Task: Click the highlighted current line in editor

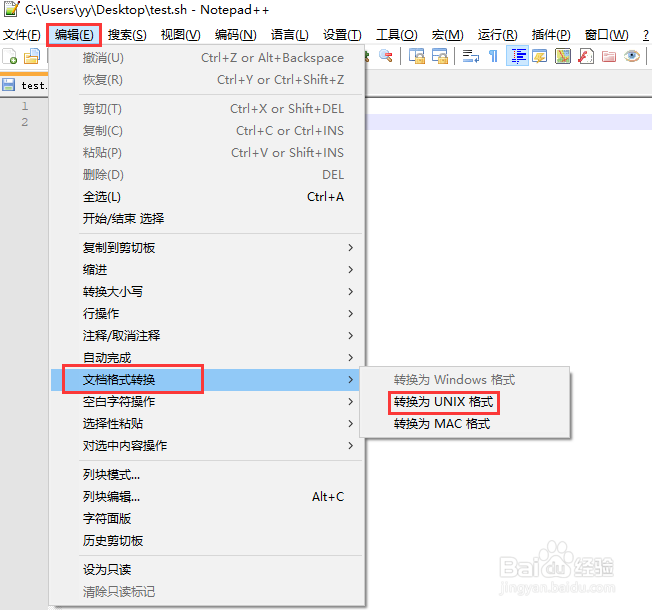Action: [x=509, y=122]
